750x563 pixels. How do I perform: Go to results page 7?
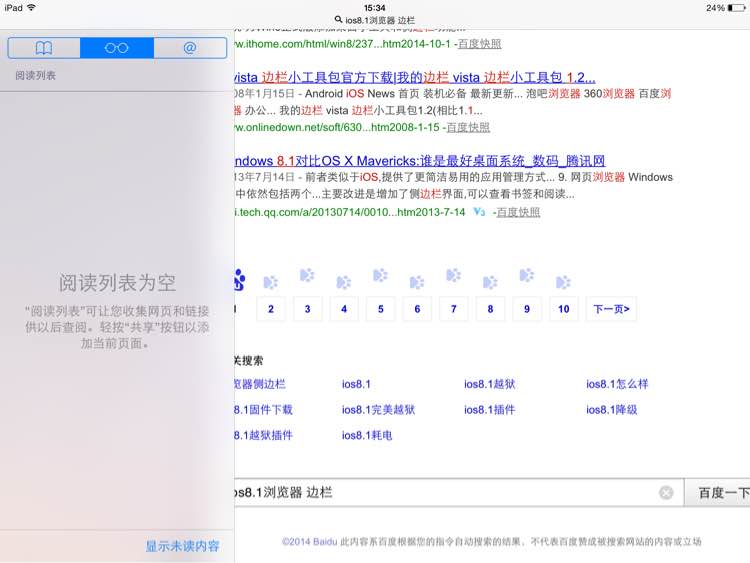[x=453, y=309]
